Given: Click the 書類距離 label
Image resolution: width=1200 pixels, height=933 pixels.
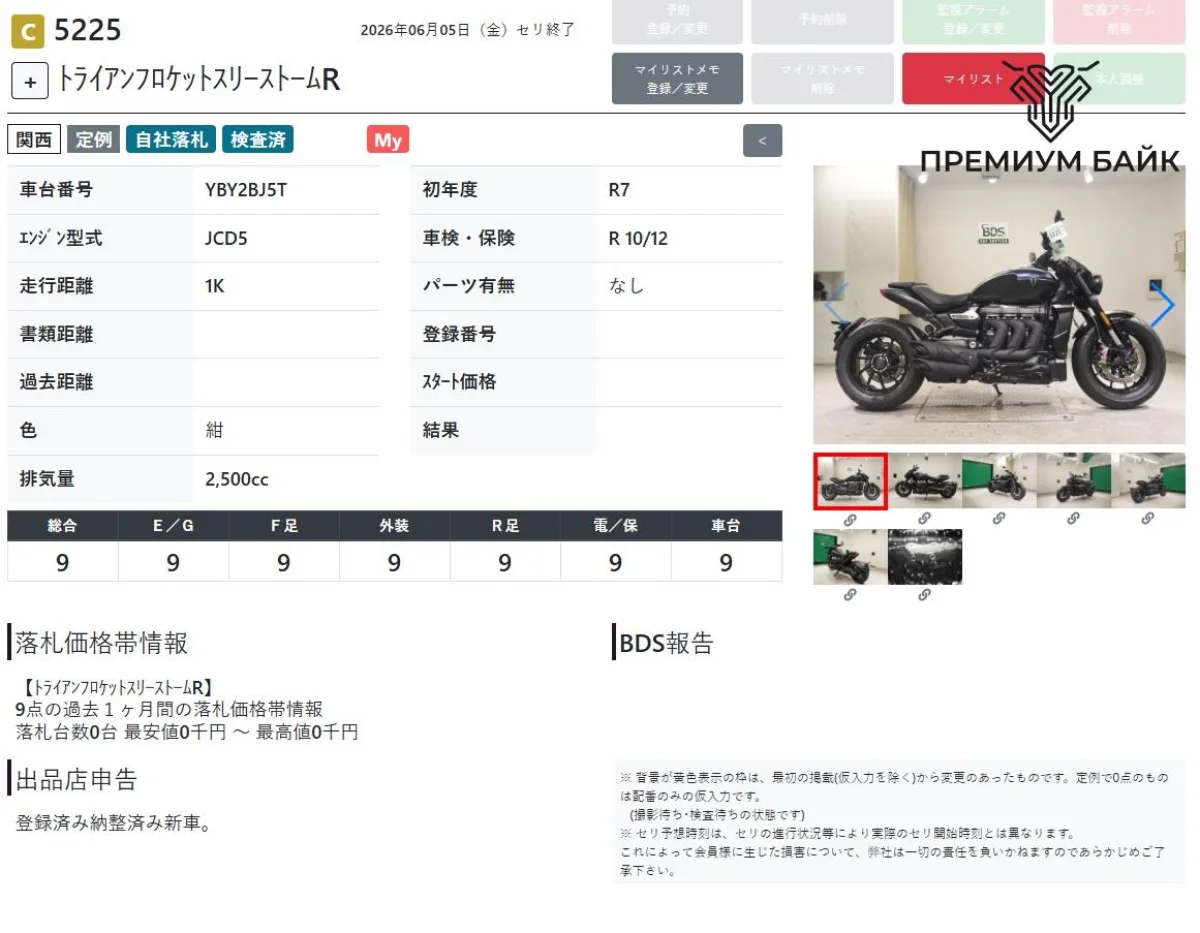Looking at the screenshot, I should pos(56,334).
